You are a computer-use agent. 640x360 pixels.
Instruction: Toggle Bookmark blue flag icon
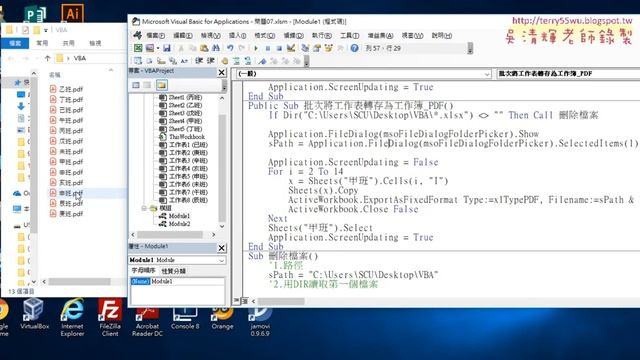pos(262,61)
